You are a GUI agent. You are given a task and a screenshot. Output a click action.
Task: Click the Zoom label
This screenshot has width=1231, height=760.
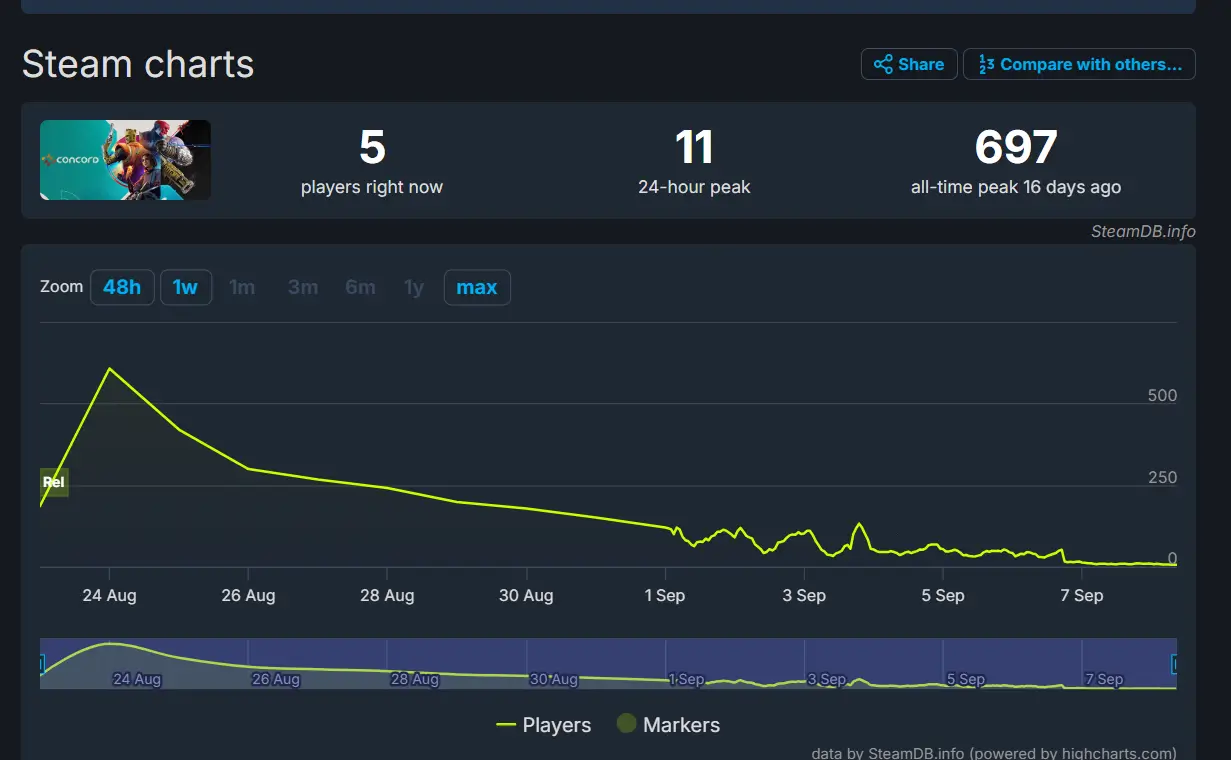(61, 286)
